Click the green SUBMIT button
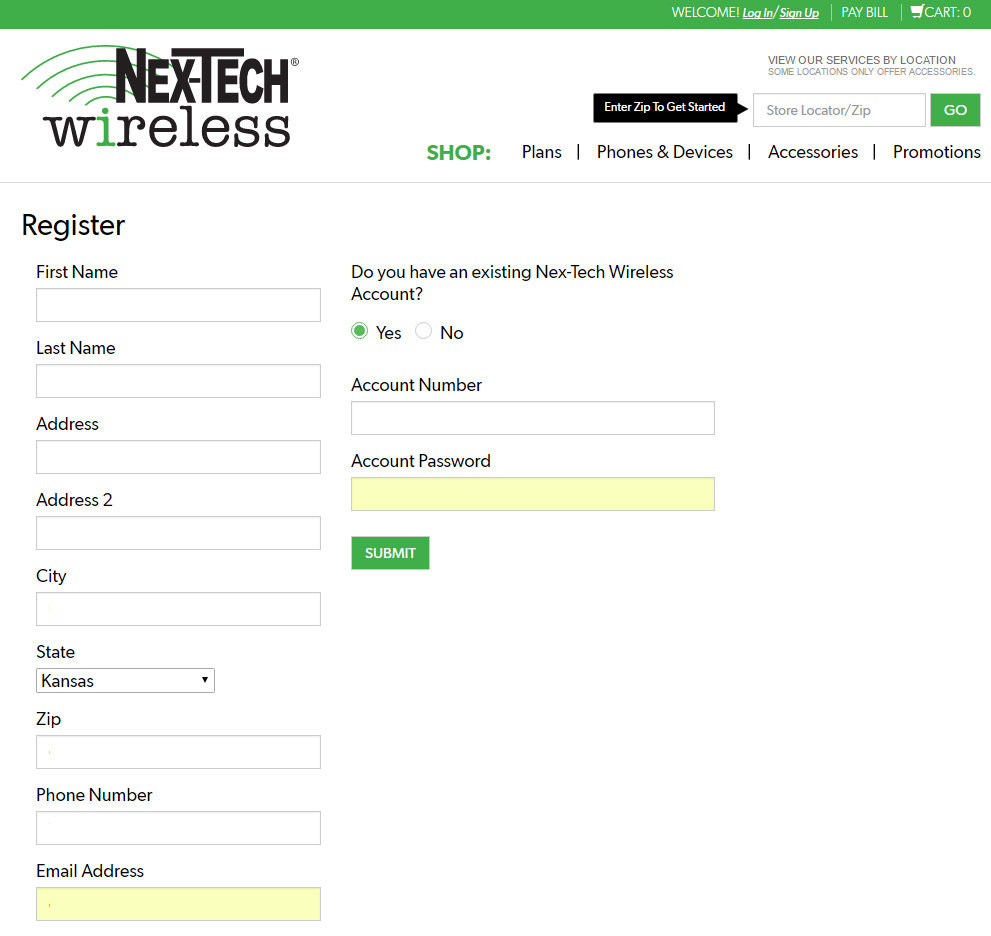 390,553
